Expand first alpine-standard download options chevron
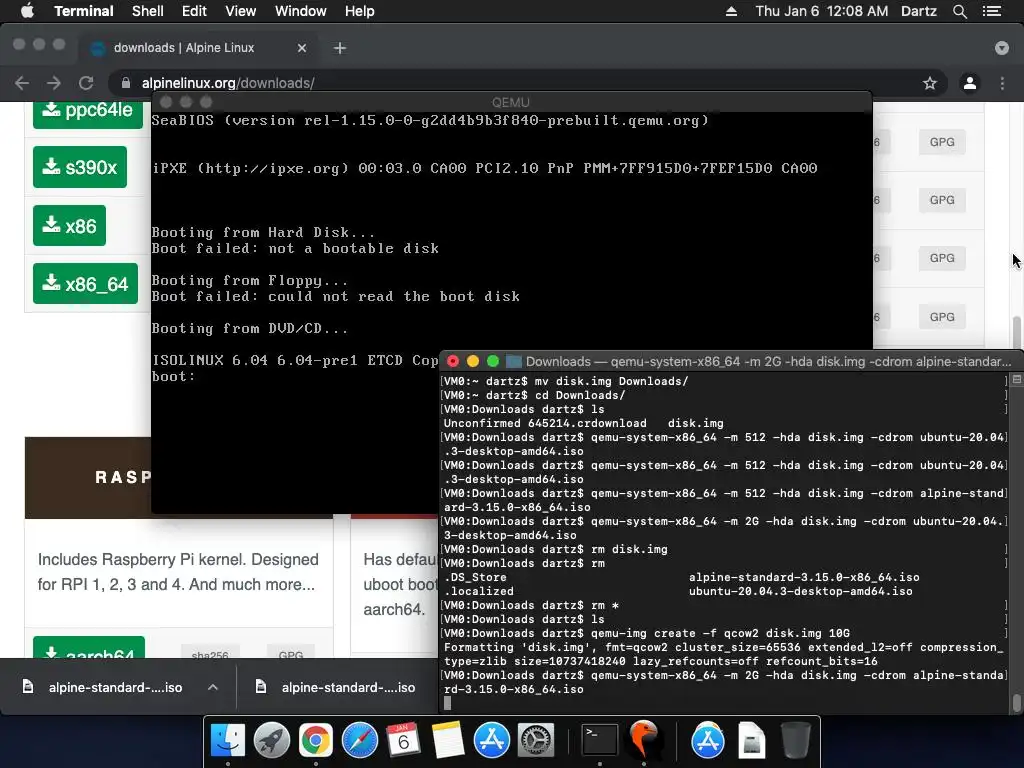 212,687
